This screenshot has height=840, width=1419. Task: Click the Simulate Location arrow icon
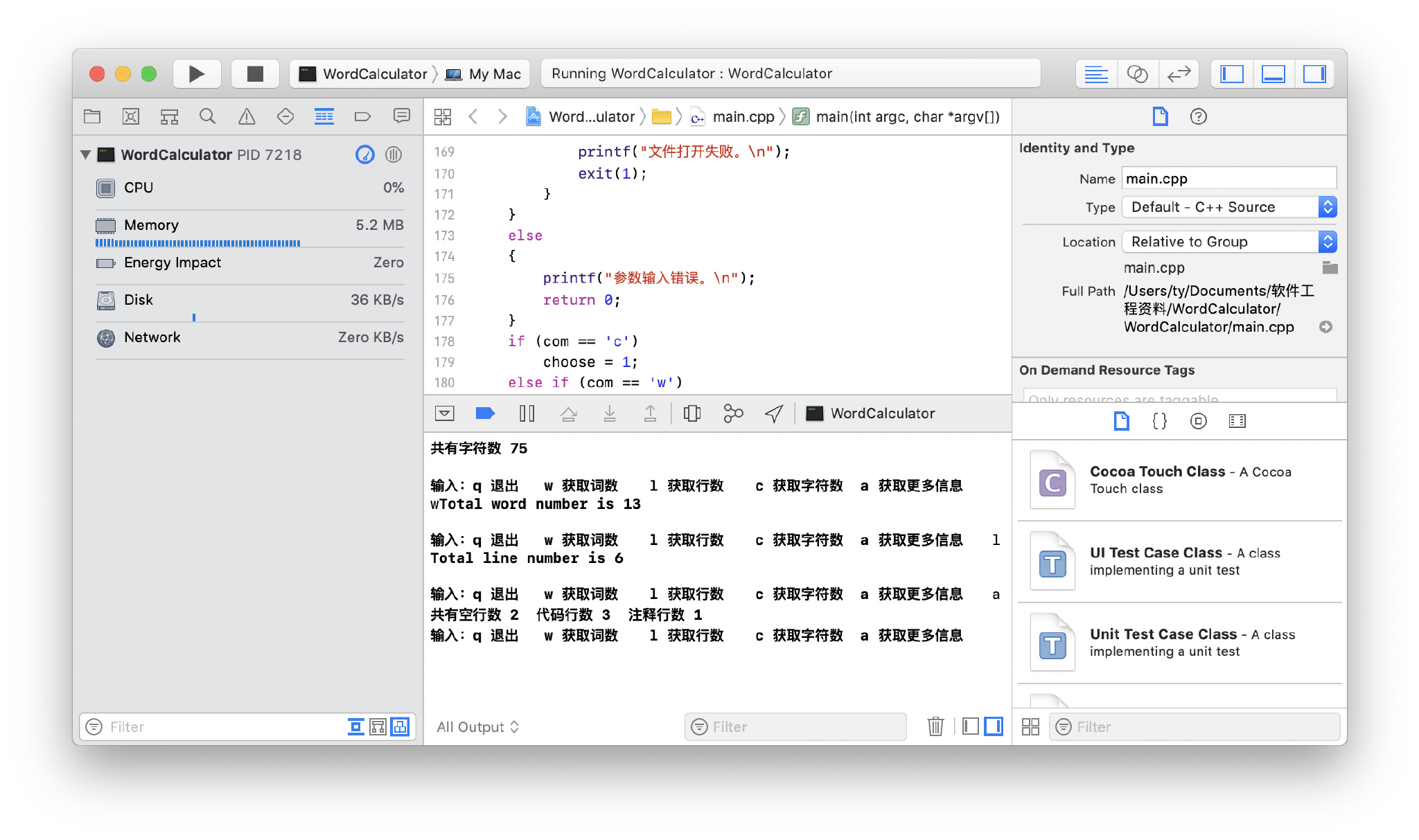tap(774, 413)
